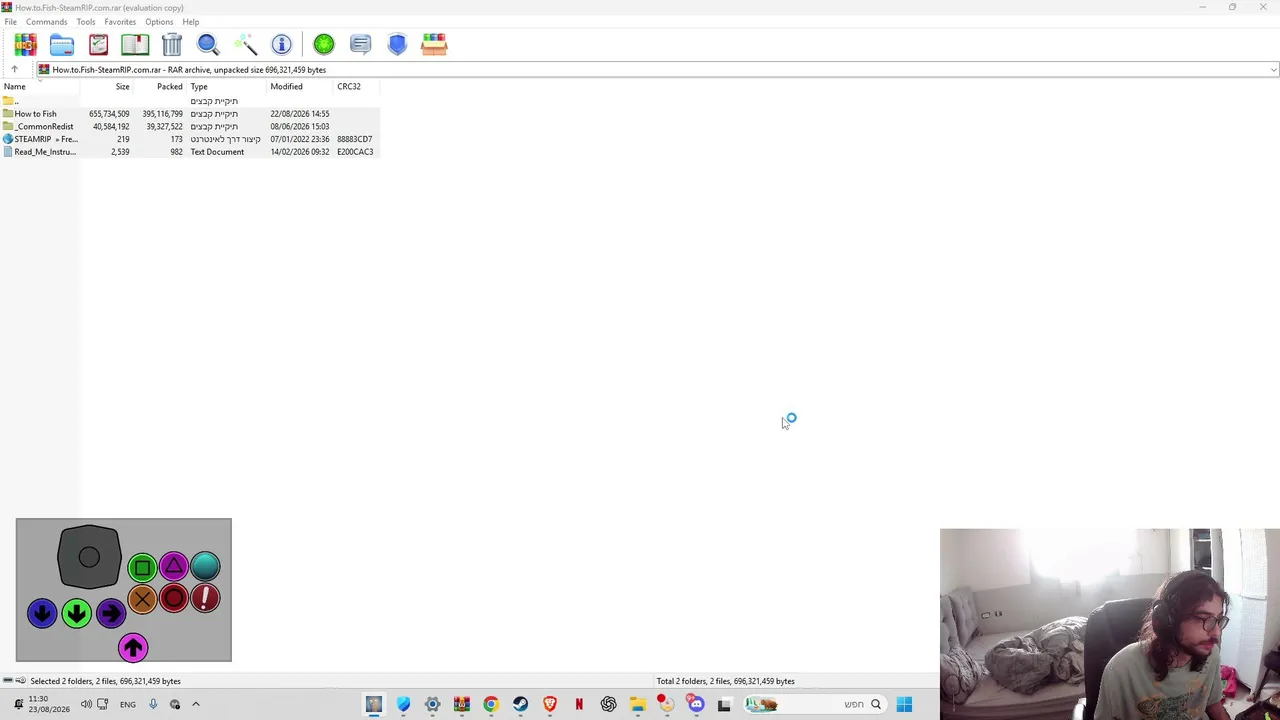The height and width of the screenshot is (720, 1280).
Task: Click the purple right arrow controller button
Action: coord(111,613)
